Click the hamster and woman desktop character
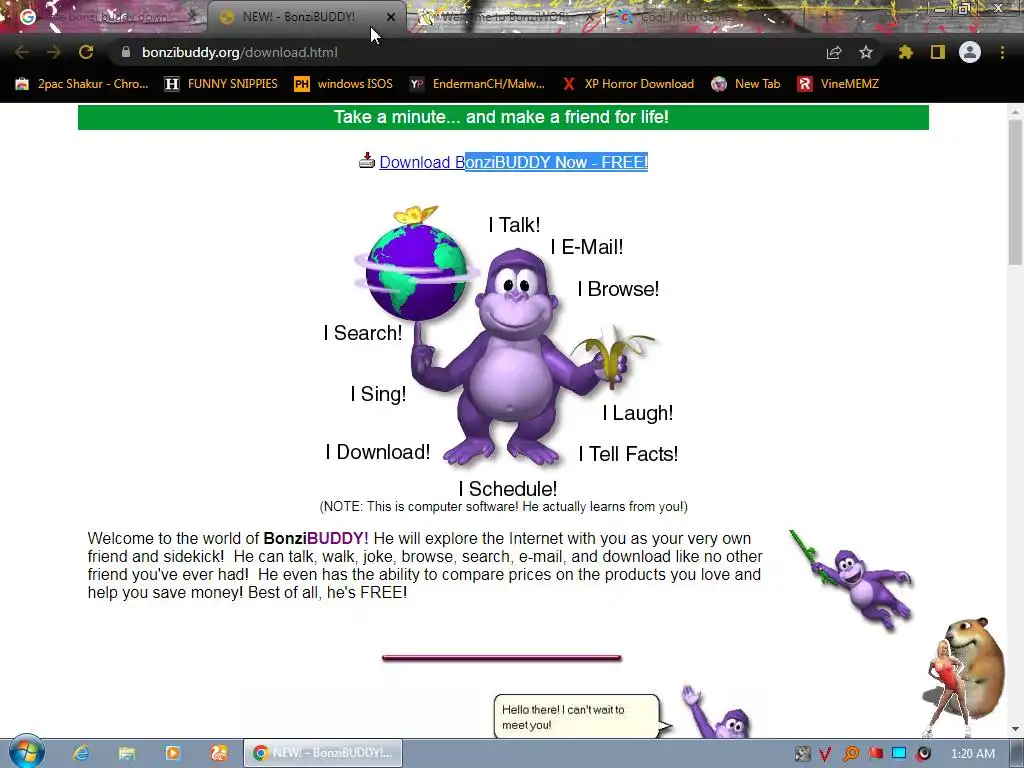1024x768 pixels. click(x=965, y=677)
